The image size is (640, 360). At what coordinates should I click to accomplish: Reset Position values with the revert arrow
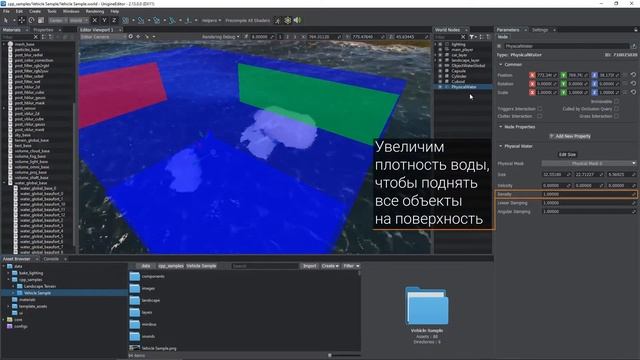coord(633,75)
